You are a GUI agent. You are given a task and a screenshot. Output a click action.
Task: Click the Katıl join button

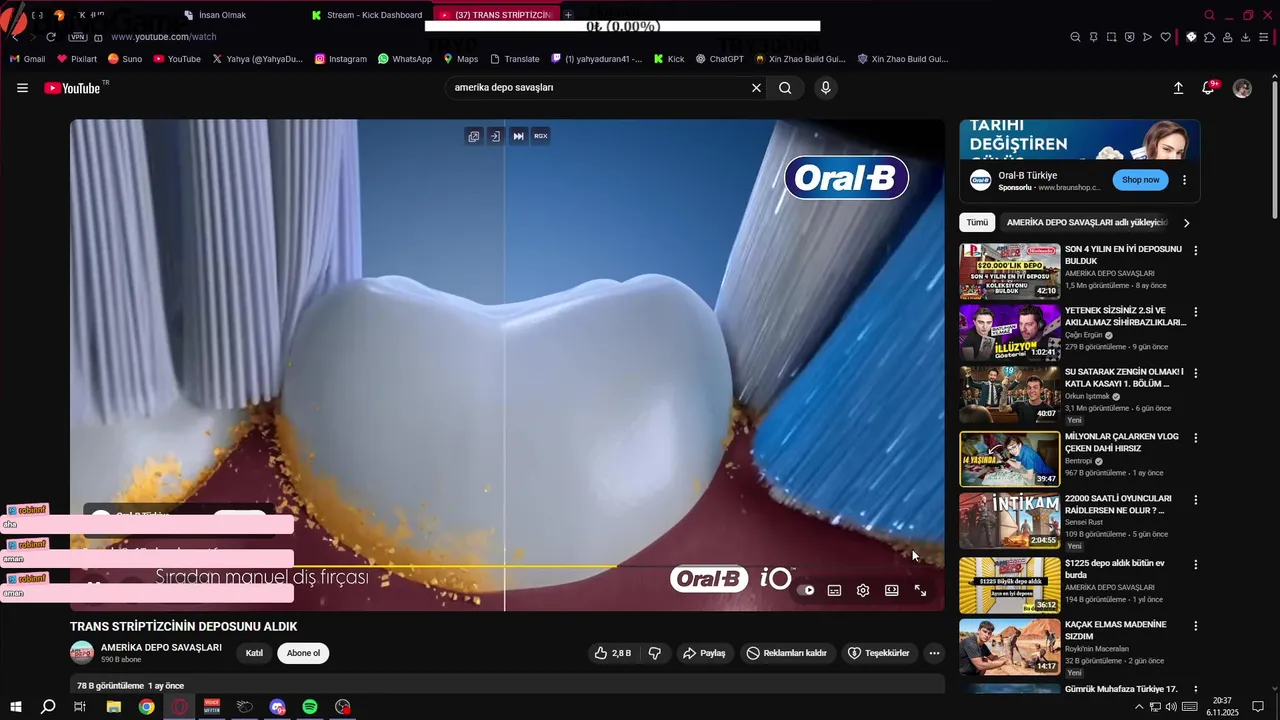click(255, 653)
